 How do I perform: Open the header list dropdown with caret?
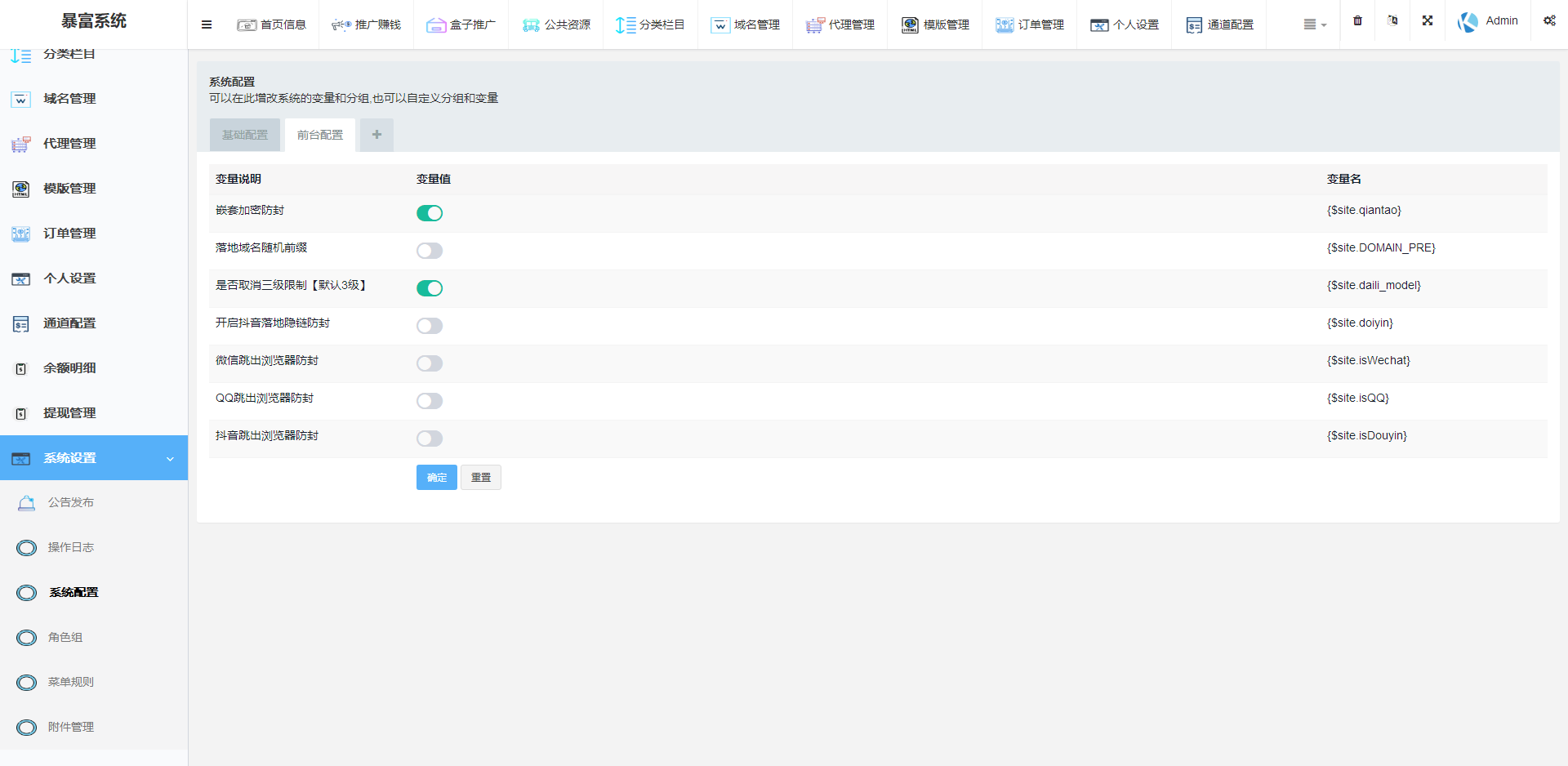tap(1315, 24)
